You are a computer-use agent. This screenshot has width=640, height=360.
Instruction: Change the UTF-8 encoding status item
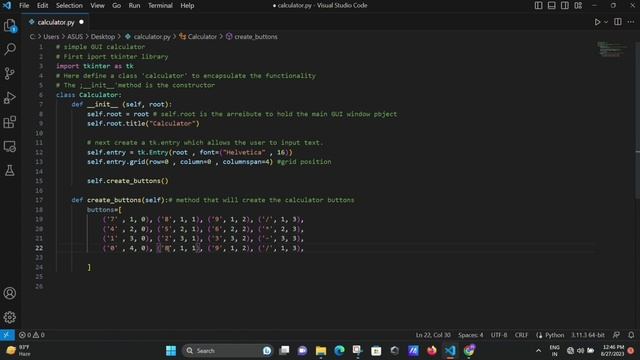pos(499,335)
